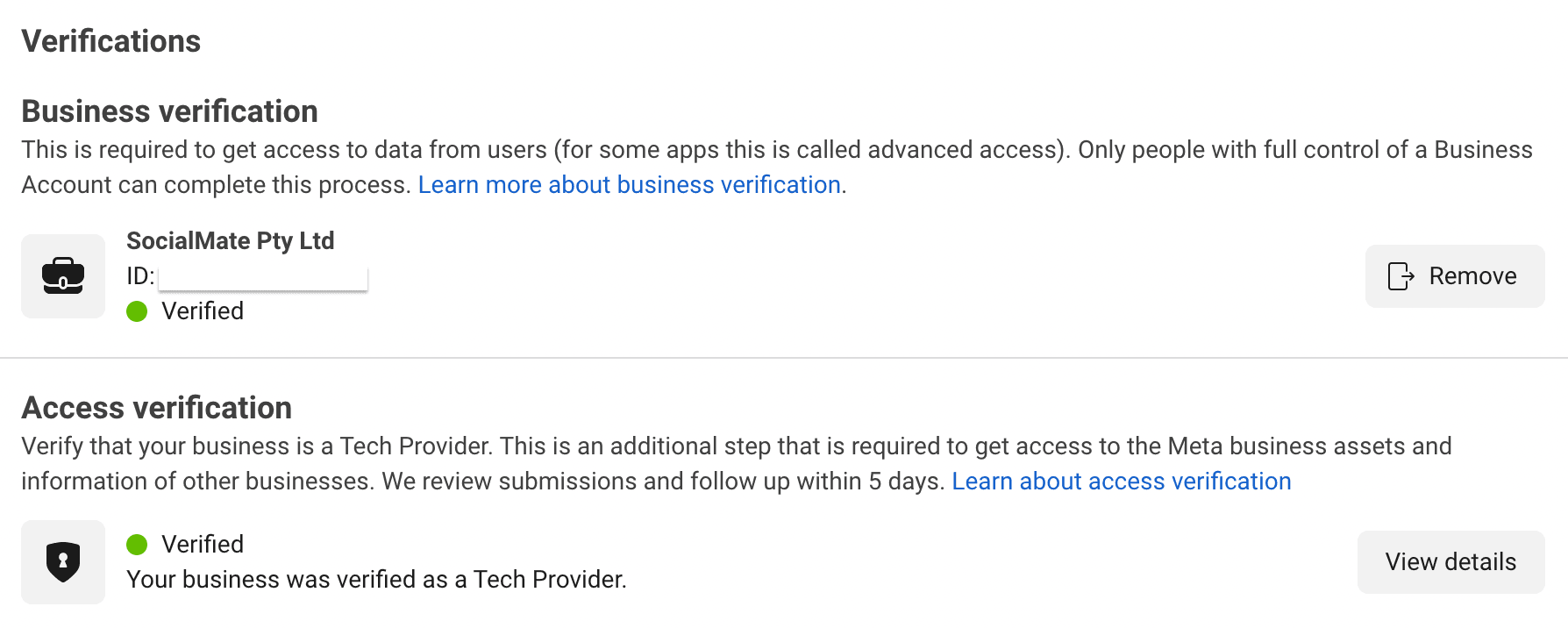Click the Tech Provider verification message text
Image resolution: width=1568 pixels, height=628 pixels.
tap(377, 579)
